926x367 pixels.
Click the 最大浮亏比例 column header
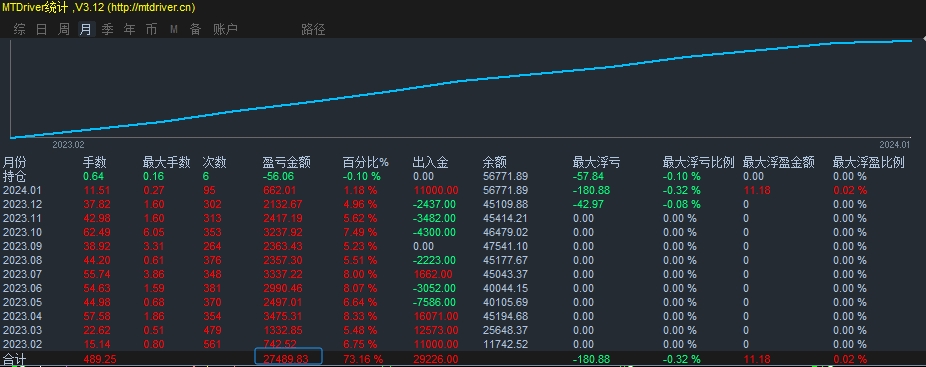tap(699, 162)
